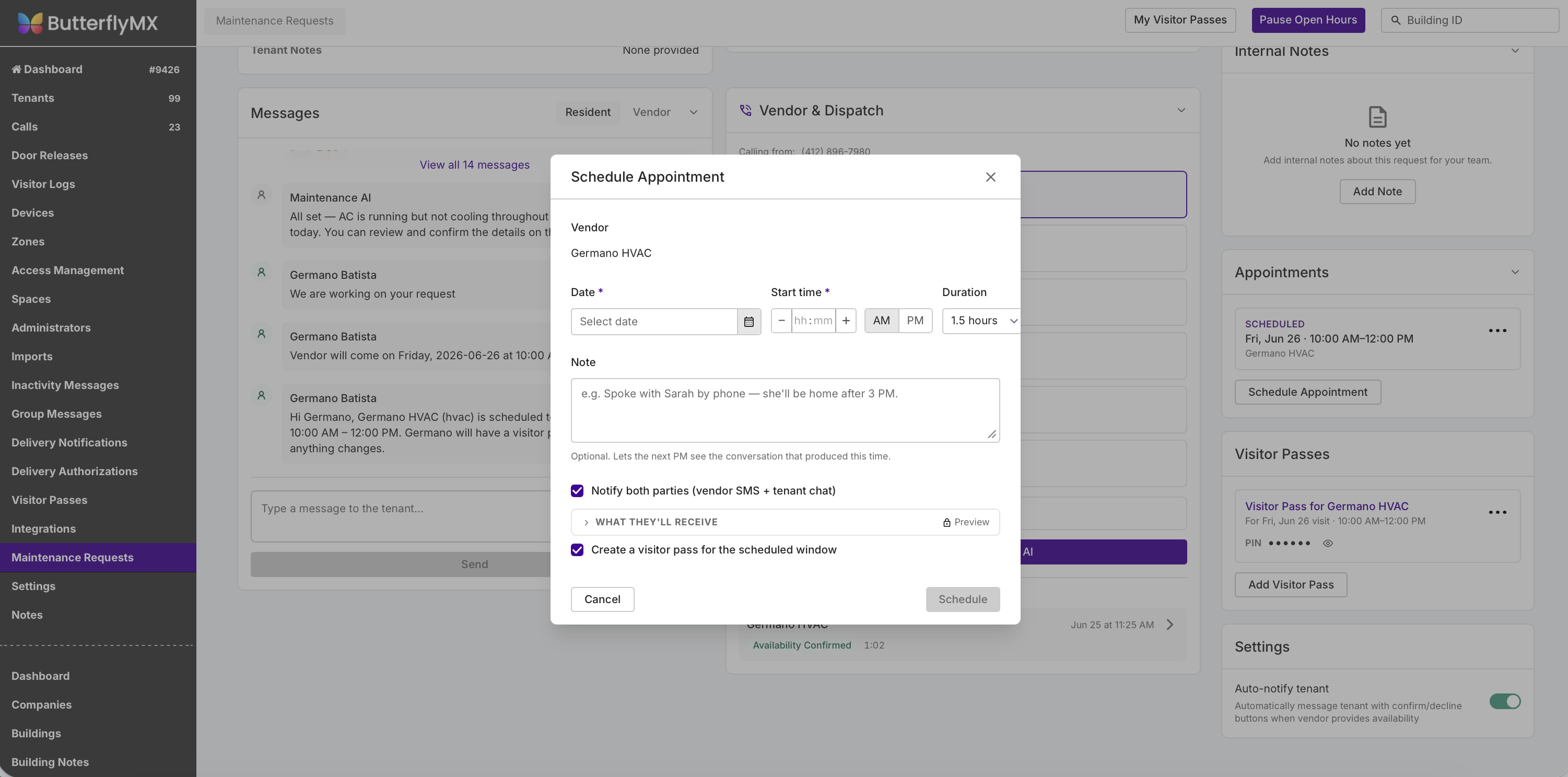The height and width of the screenshot is (777, 1568).
Task: Reveal the visitor pass PIN eye icon
Action: tap(1328, 544)
